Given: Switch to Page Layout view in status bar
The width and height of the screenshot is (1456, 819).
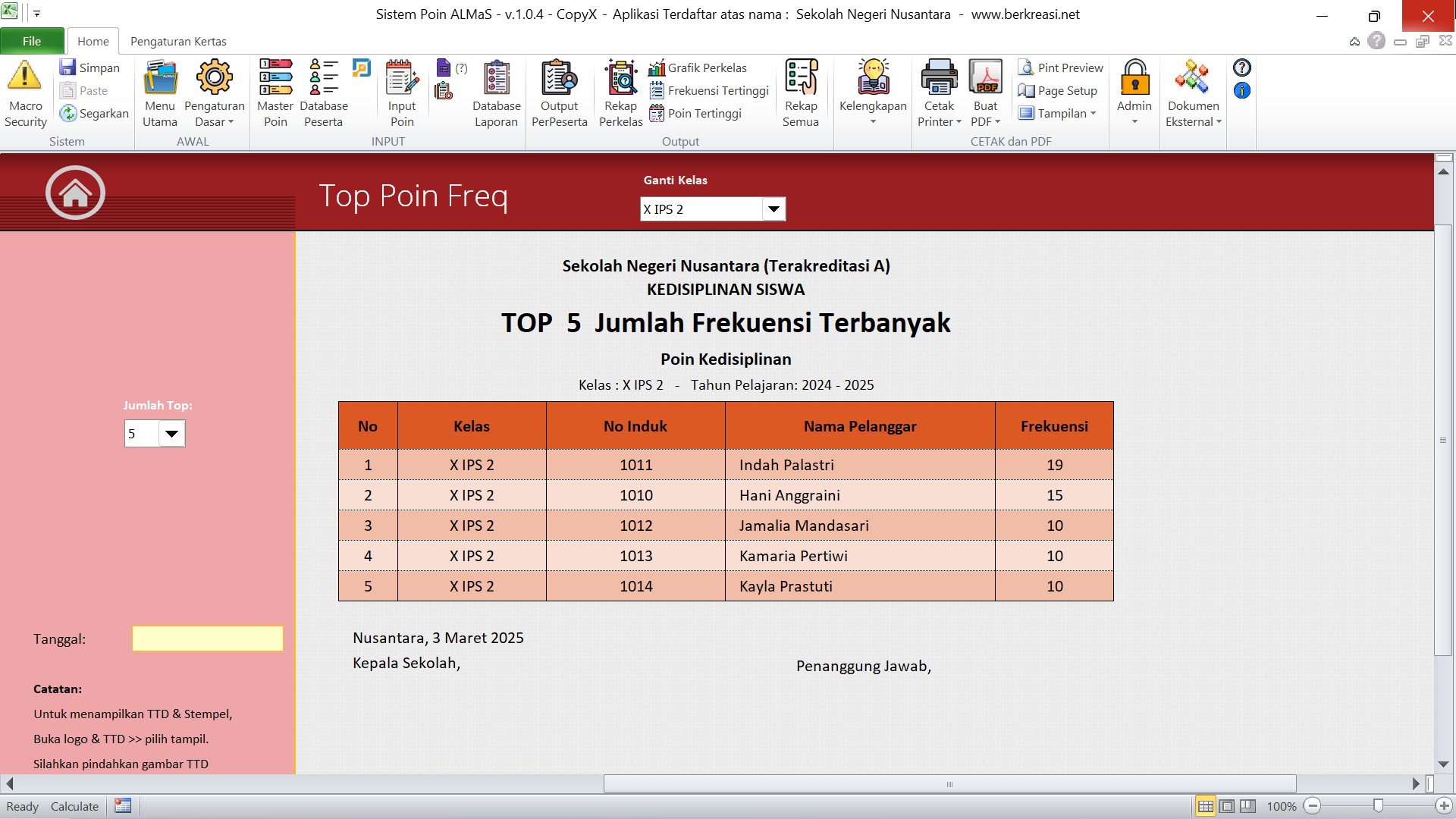Looking at the screenshot, I should tap(1226, 806).
